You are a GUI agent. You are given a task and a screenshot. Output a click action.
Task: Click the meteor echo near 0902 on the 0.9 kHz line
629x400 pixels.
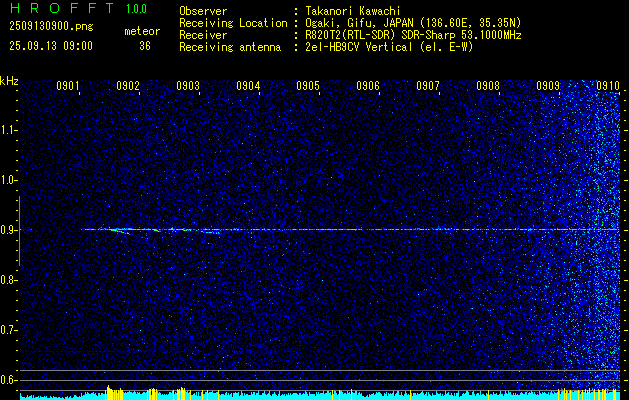click(x=119, y=231)
